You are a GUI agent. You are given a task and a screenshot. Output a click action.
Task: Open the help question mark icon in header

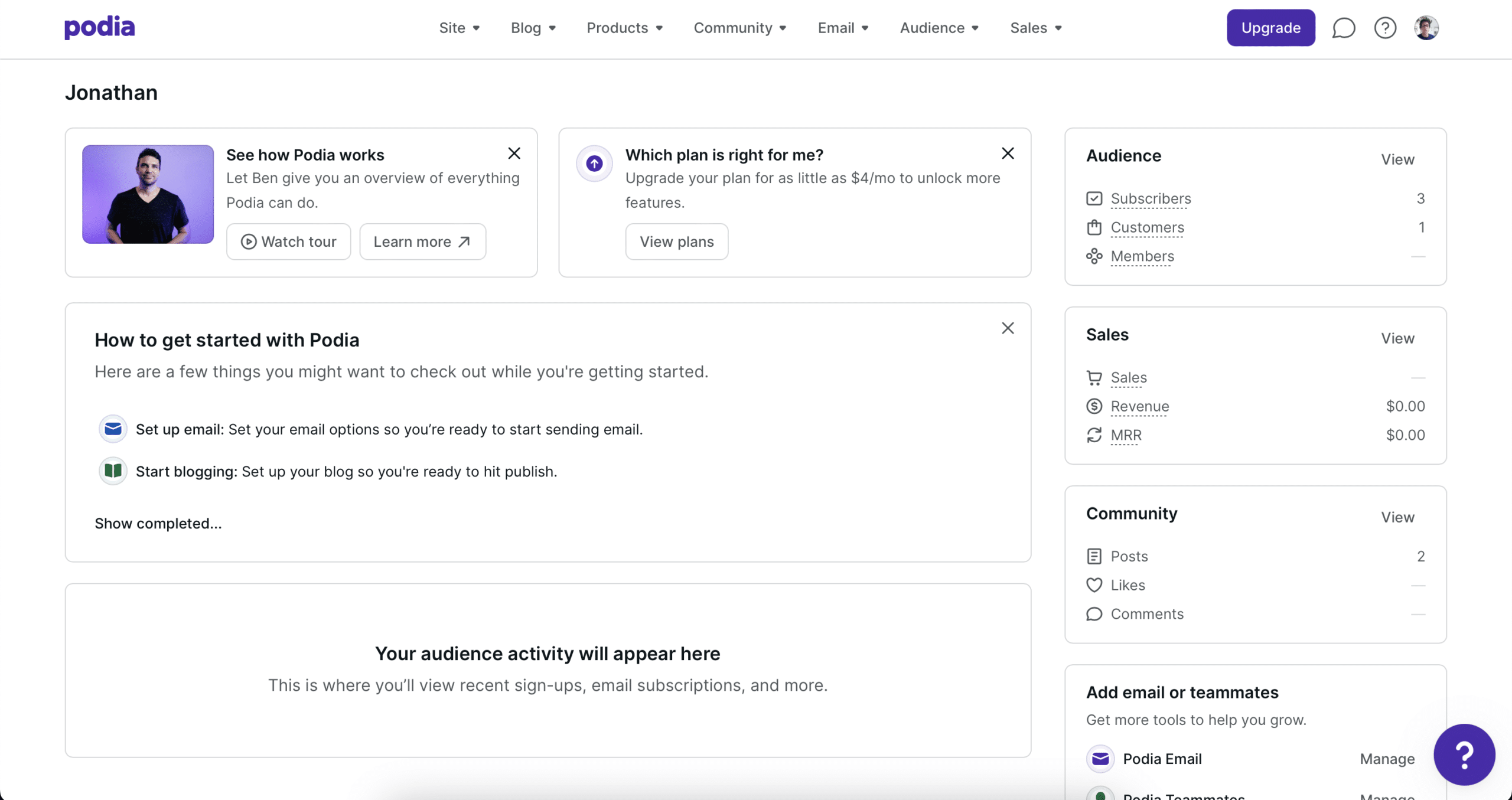1385,28
